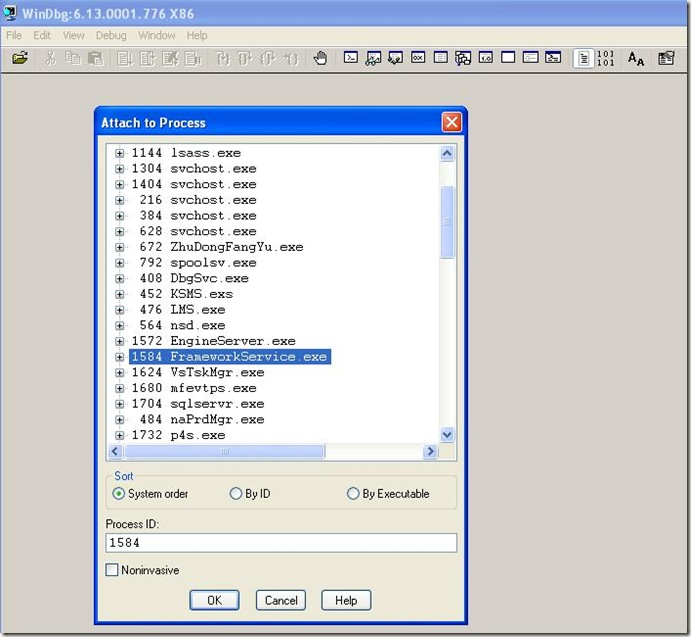Click the Run to Cursor icon
The width and height of the screenshot is (691, 637).
click(291, 58)
